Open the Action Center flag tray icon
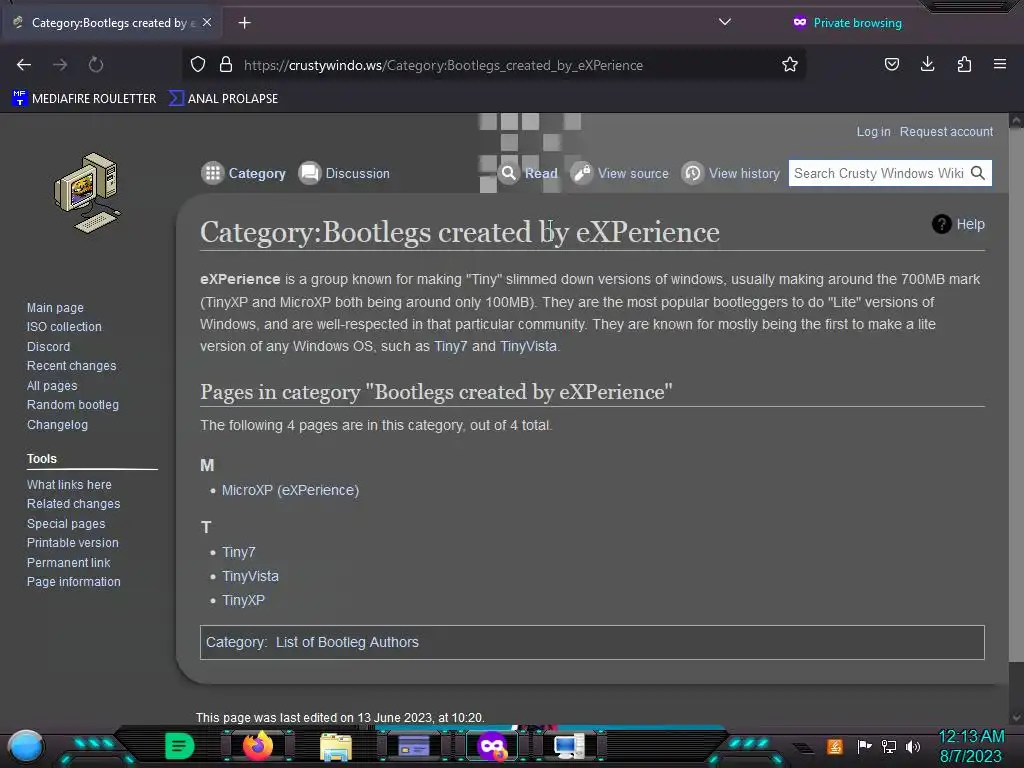The height and width of the screenshot is (768, 1024). [864, 746]
